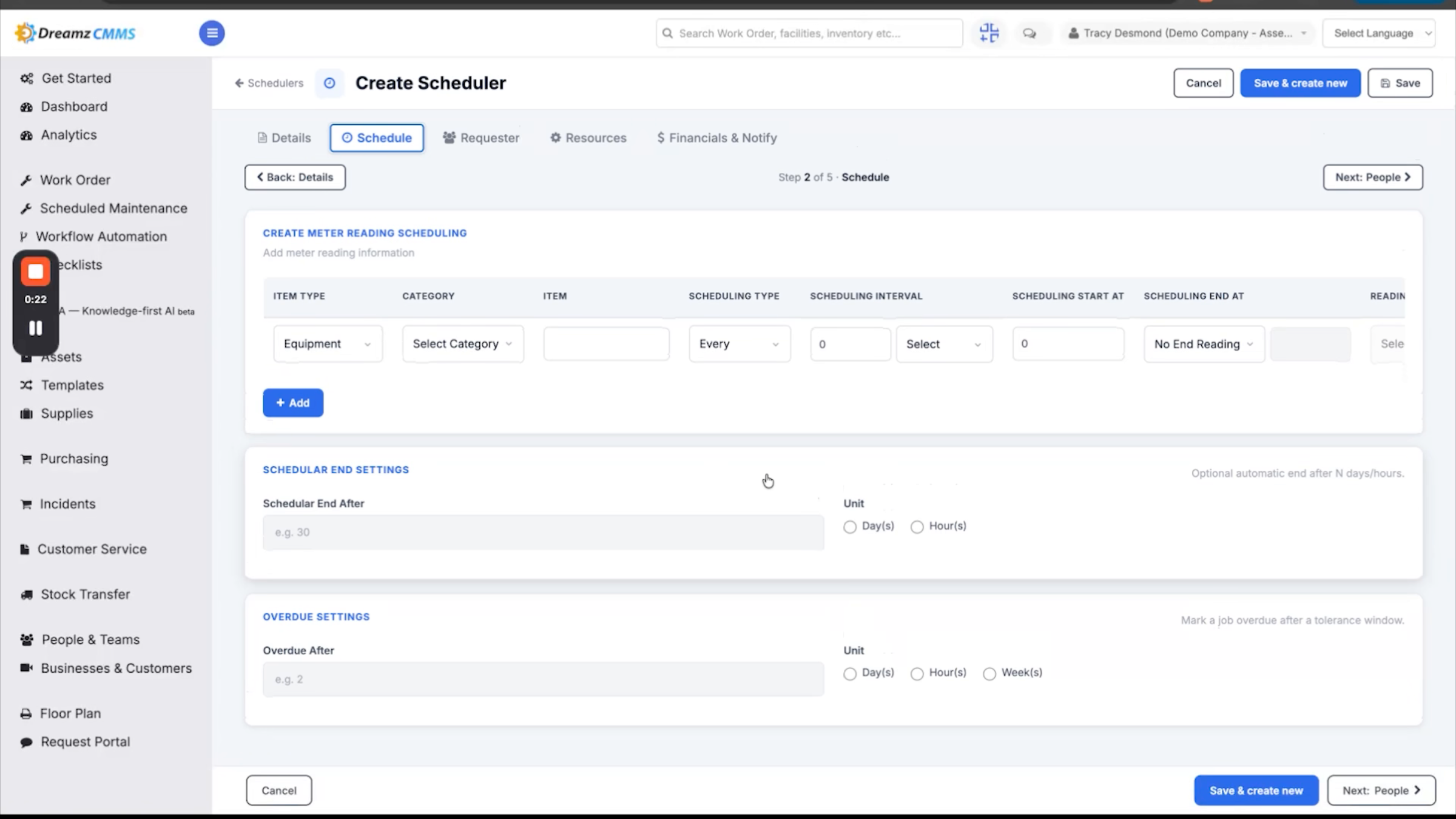1456x819 pixels.
Task: Click the Request Portal speech bubble icon
Action: point(26,742)
